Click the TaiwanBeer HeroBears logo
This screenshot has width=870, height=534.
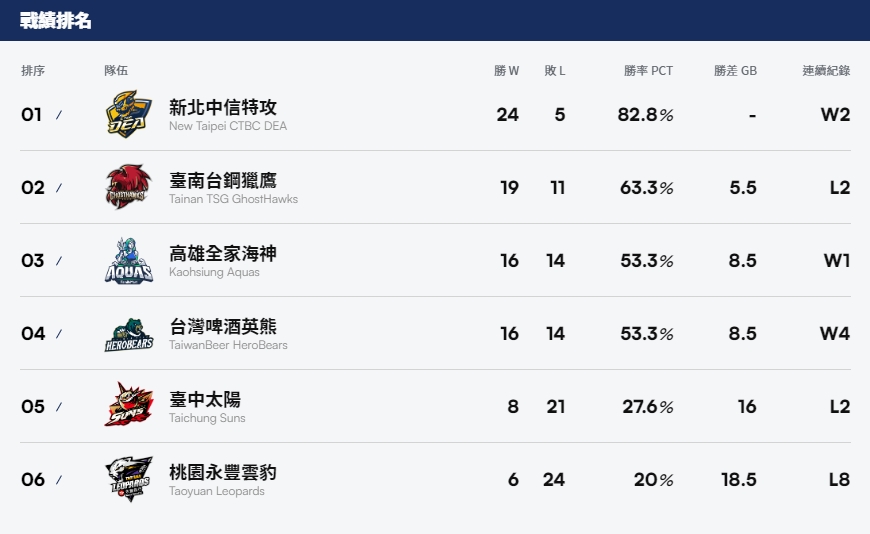tap(128, 333)
